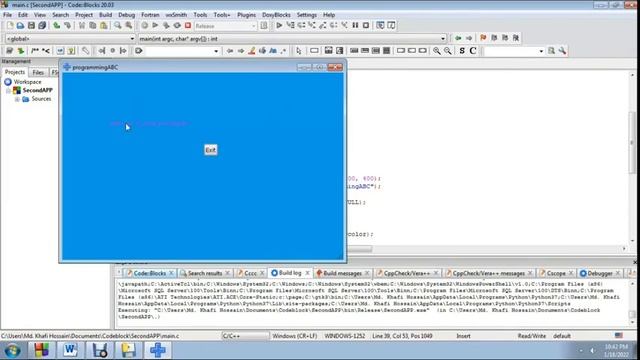Open the Debugger log tab
Screen dimensions: 640x360
pyautogui.click(x=599, y=273)
